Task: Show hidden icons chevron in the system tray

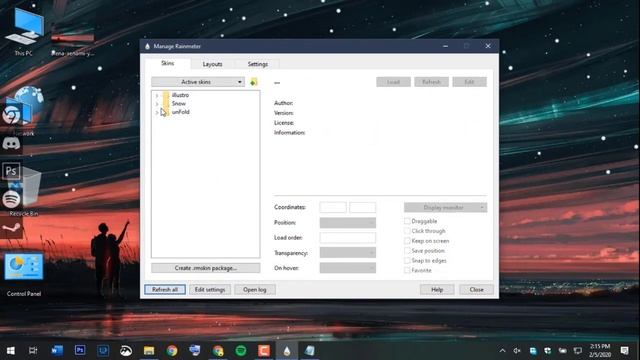Action: tap(502, 351)
